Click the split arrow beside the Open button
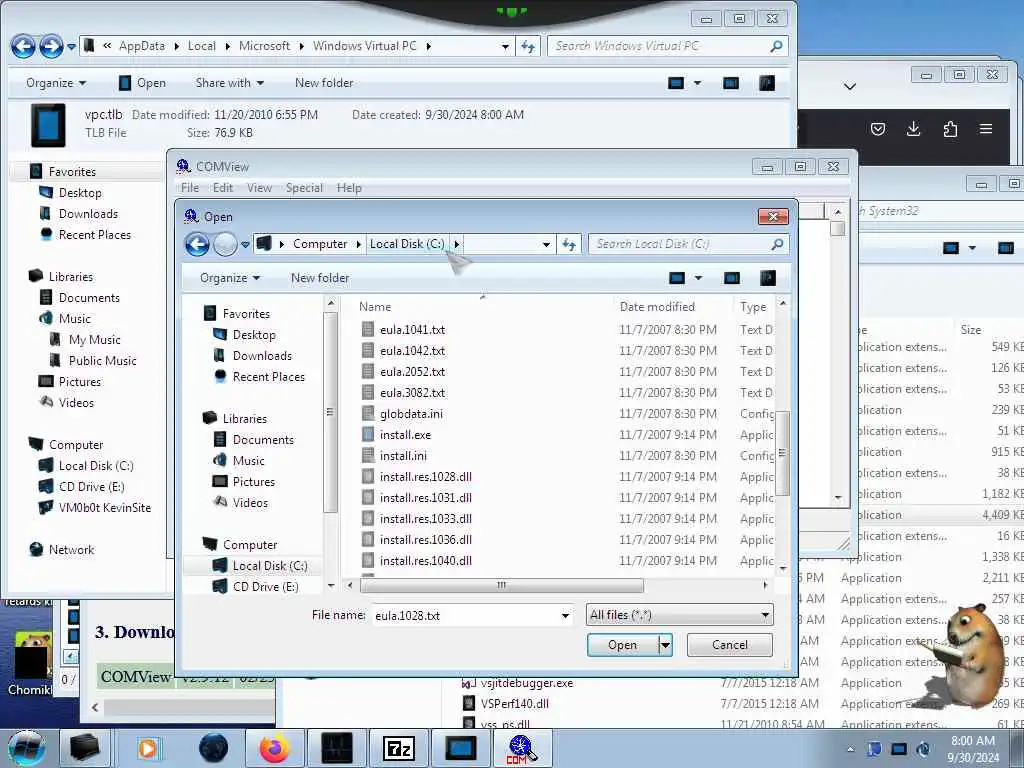The image size is (1024, 768). coord(665,645)
